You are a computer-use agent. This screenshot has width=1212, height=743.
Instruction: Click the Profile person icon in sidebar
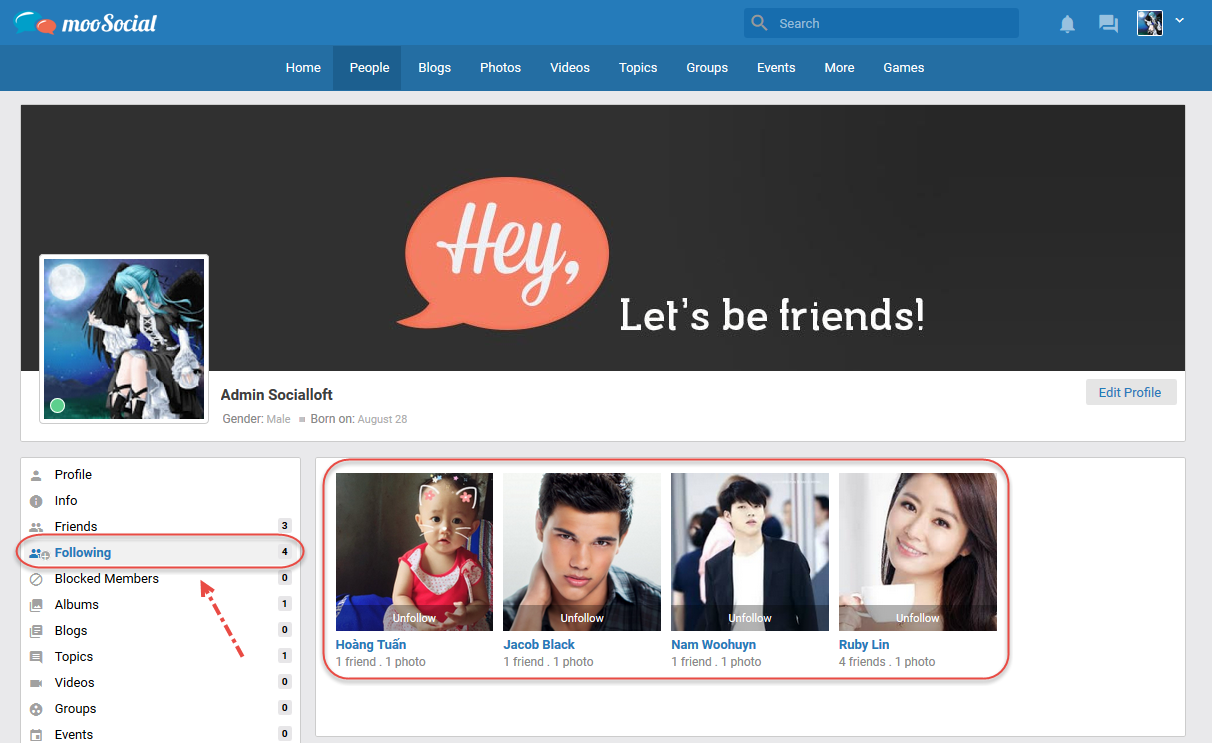[36, 475]
